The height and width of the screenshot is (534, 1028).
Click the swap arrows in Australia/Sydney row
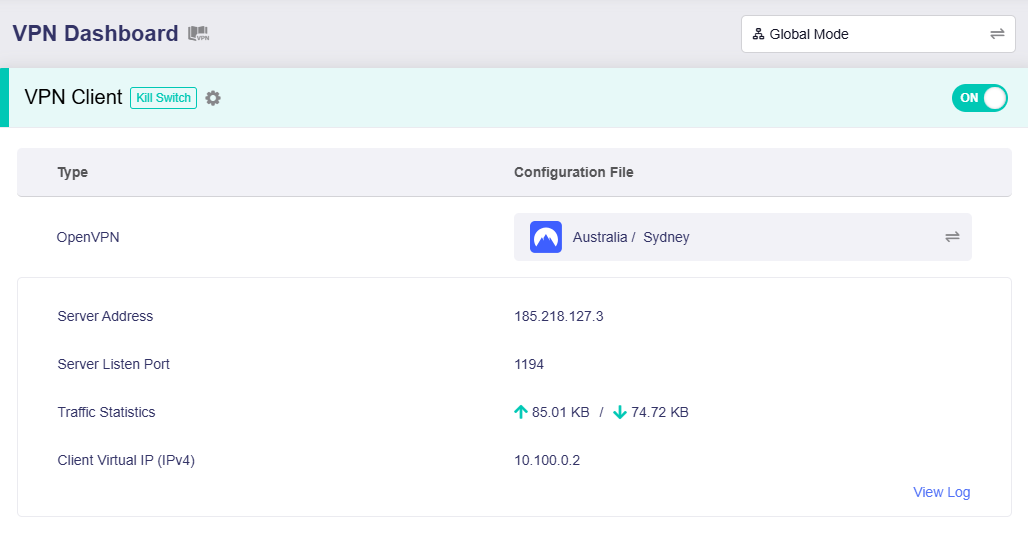click(x=952, y=237)
